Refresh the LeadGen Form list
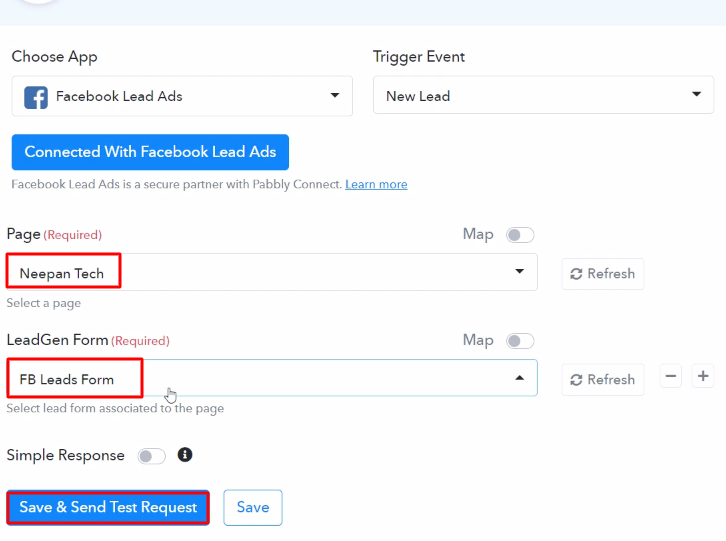726x541 pixels. (602, 380)
